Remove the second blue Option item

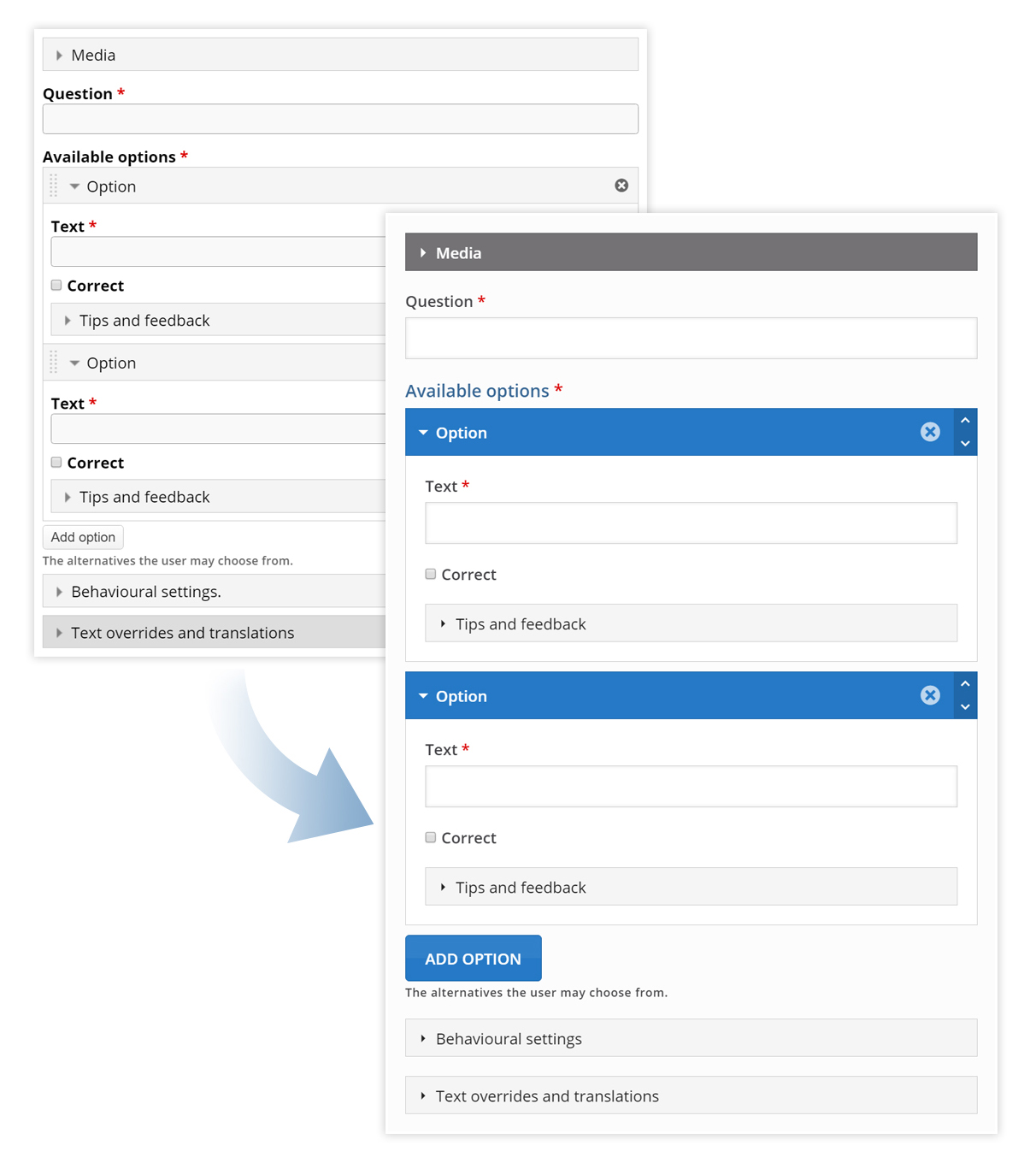click(930, 695)
